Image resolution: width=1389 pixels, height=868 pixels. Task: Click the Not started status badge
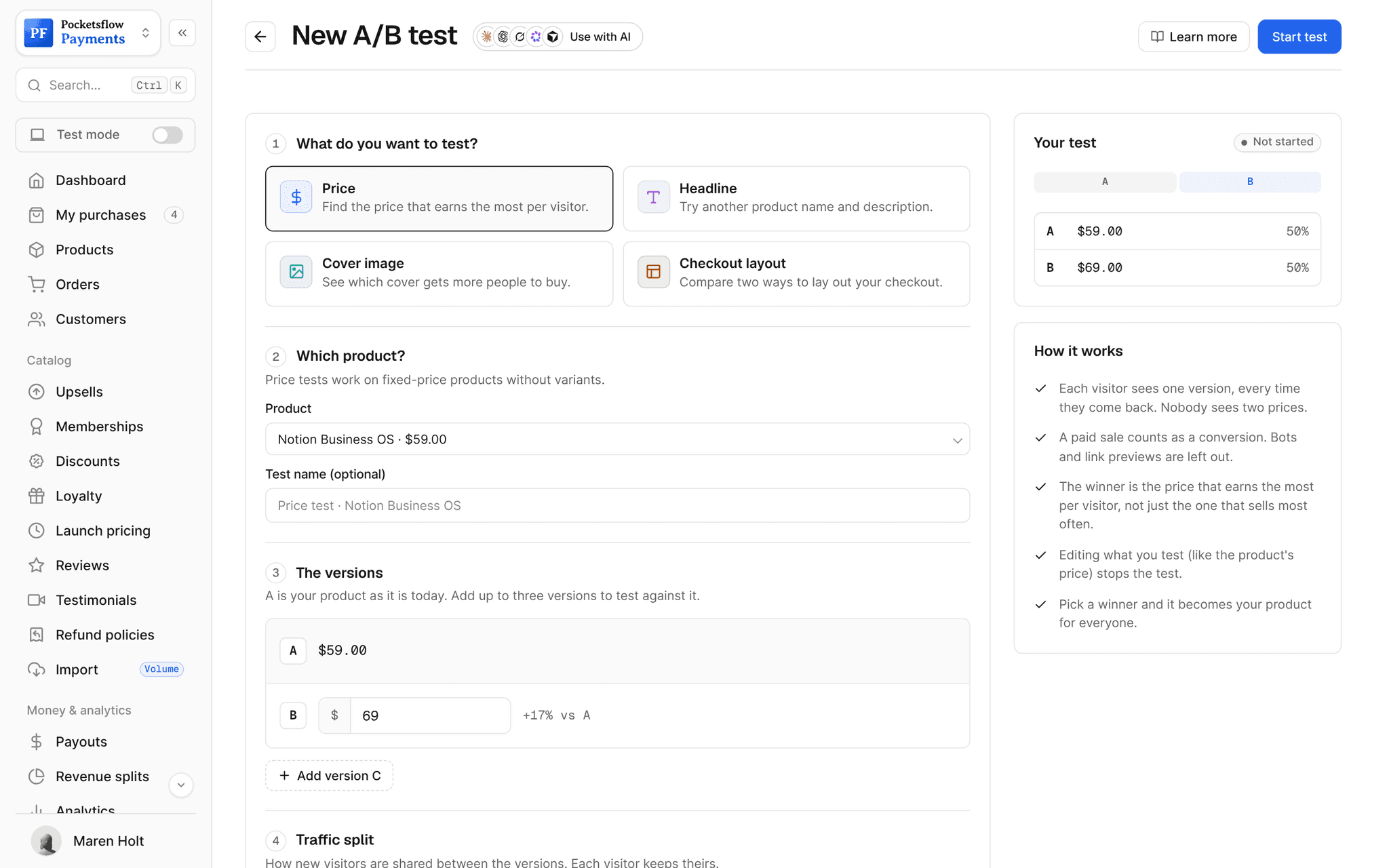point(1277,142)
